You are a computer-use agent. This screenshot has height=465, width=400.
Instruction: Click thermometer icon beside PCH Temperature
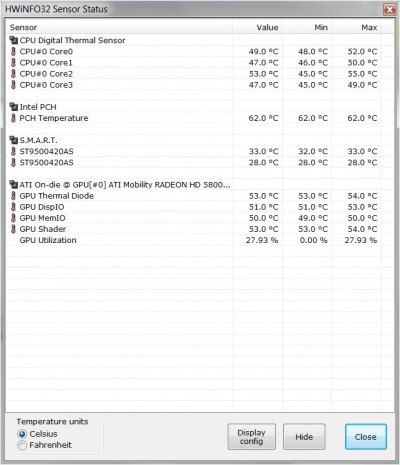13,118
